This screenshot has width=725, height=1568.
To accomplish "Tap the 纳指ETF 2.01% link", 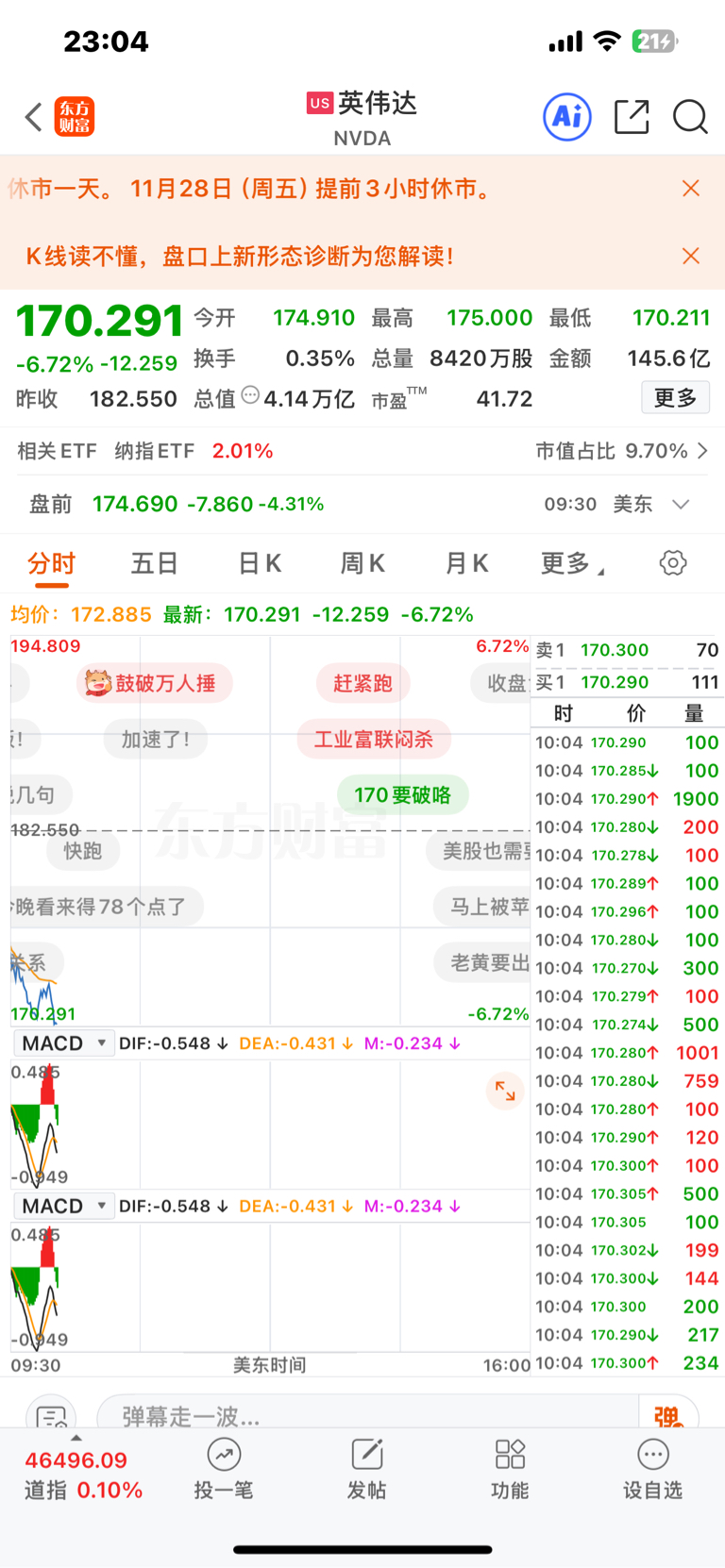I will pyautogui.click(x=194, y=451).
